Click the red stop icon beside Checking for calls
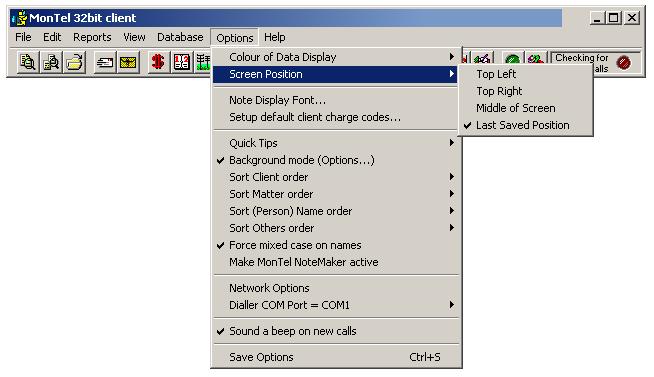 point(624,63)
